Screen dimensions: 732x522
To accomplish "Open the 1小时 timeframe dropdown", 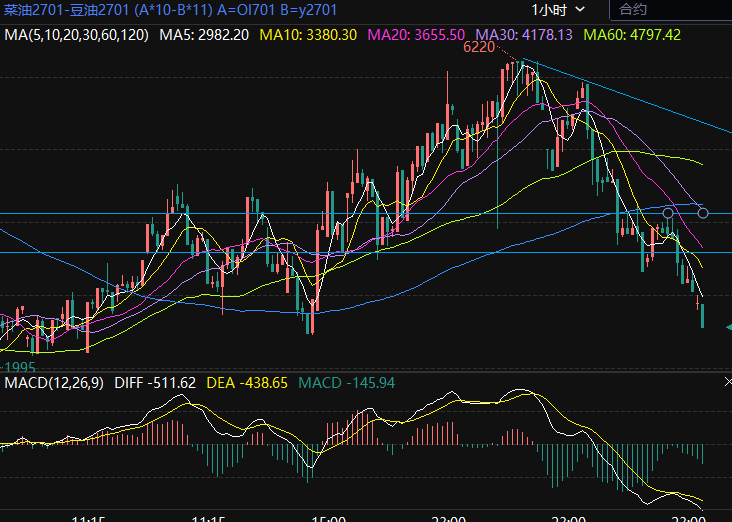I will tap(558, 10).
